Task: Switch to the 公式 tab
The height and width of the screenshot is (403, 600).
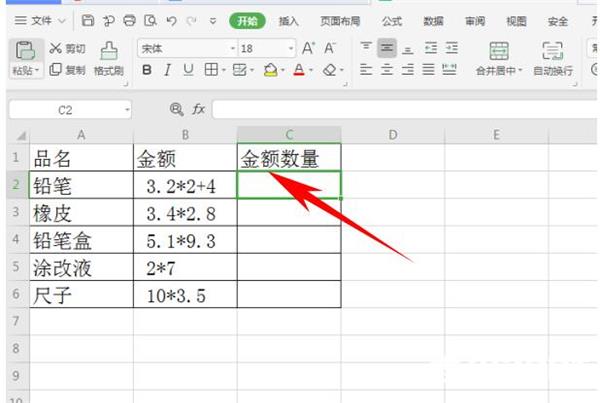Action: click(x=392, y=21)
